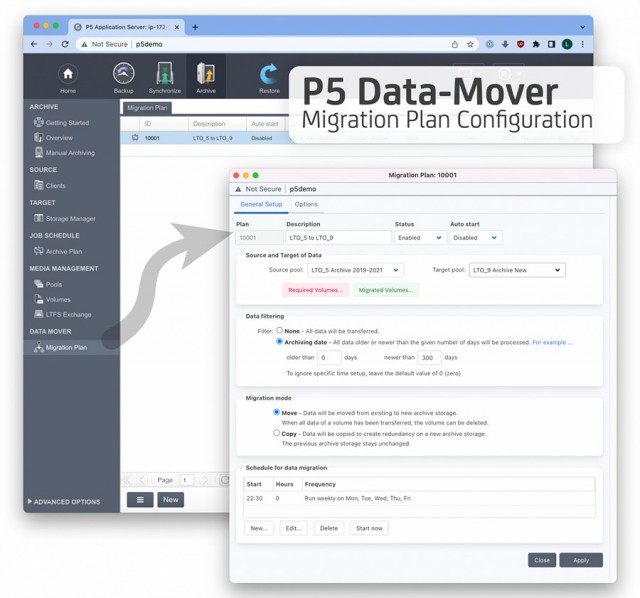The image size is (640, 598).
Task: Open Storage Manager under Target
Action: pos(65,218)
